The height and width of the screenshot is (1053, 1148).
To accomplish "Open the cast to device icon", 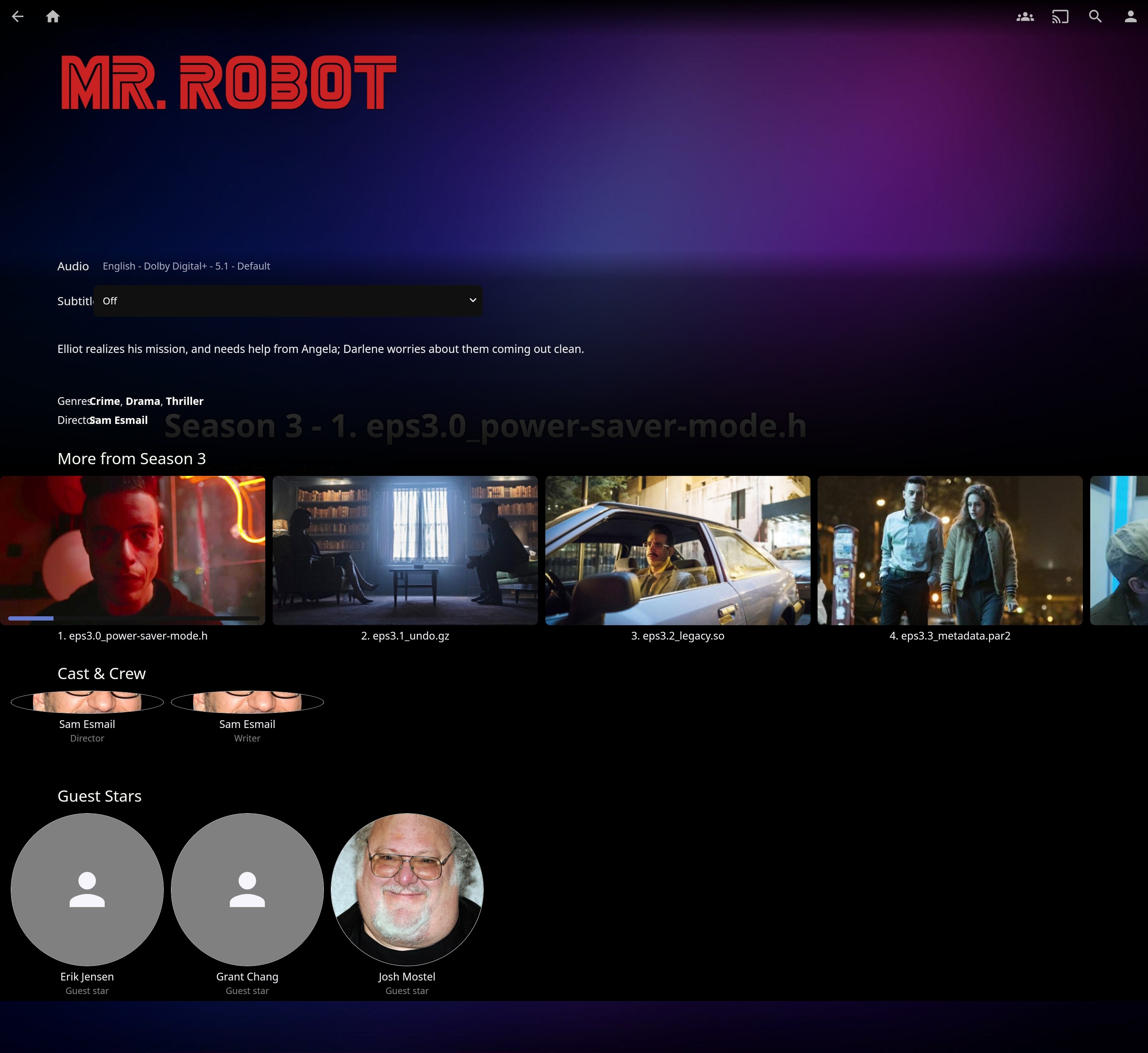I will [x=1060, y=17].
